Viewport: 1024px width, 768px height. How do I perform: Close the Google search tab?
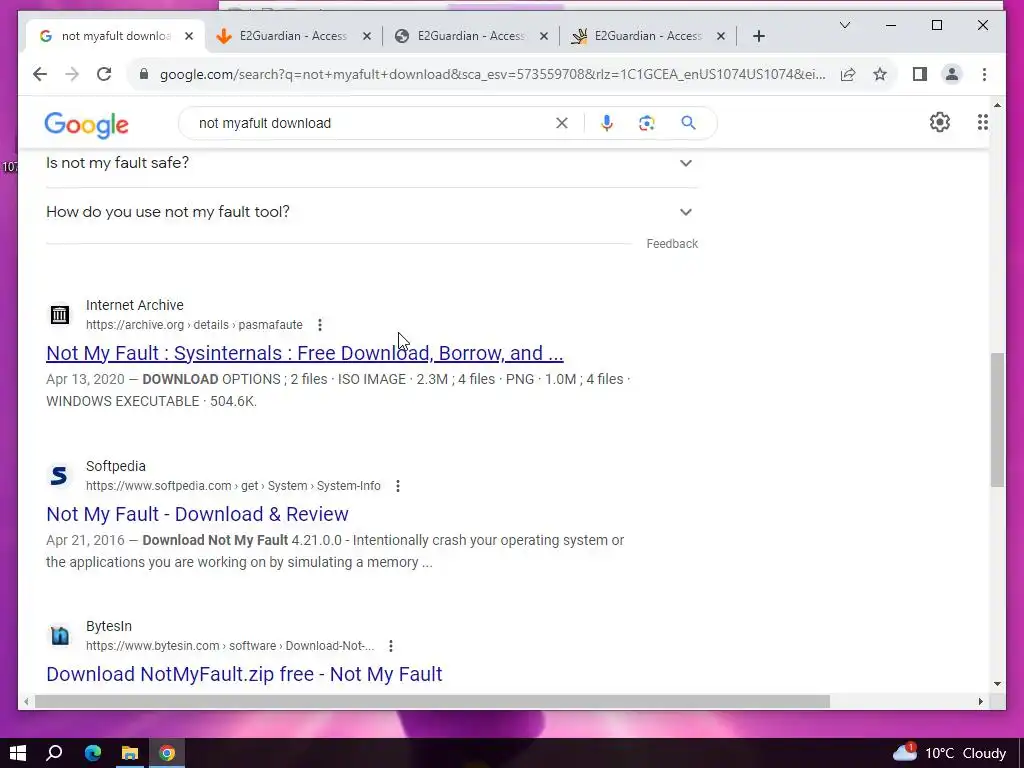coord(189,36)
